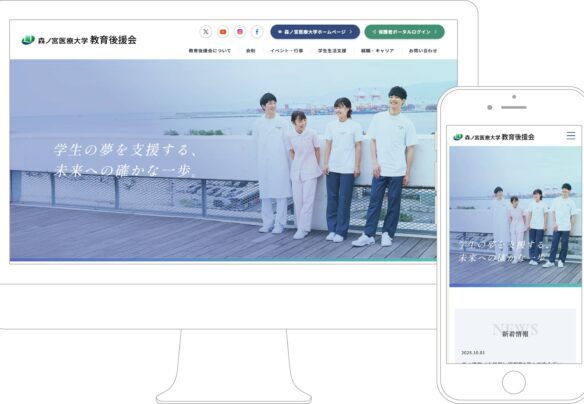Click the 森ノ宮医療大学 教育後援会 logo on desktop
Image resolution: width=584 pixels, height=404 pixels.
point(79,40)
